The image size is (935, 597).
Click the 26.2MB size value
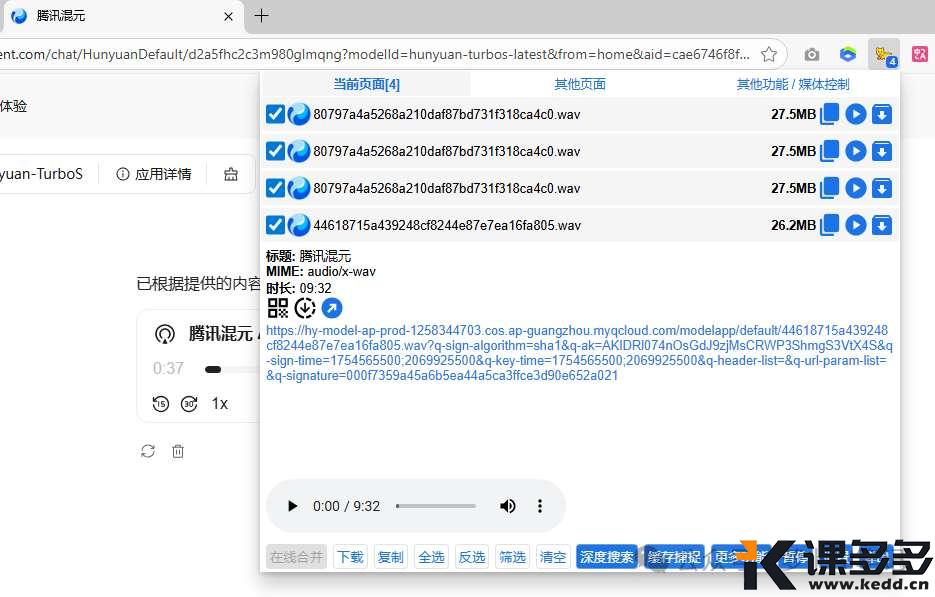pyautogui.click(x=793, y=225)
